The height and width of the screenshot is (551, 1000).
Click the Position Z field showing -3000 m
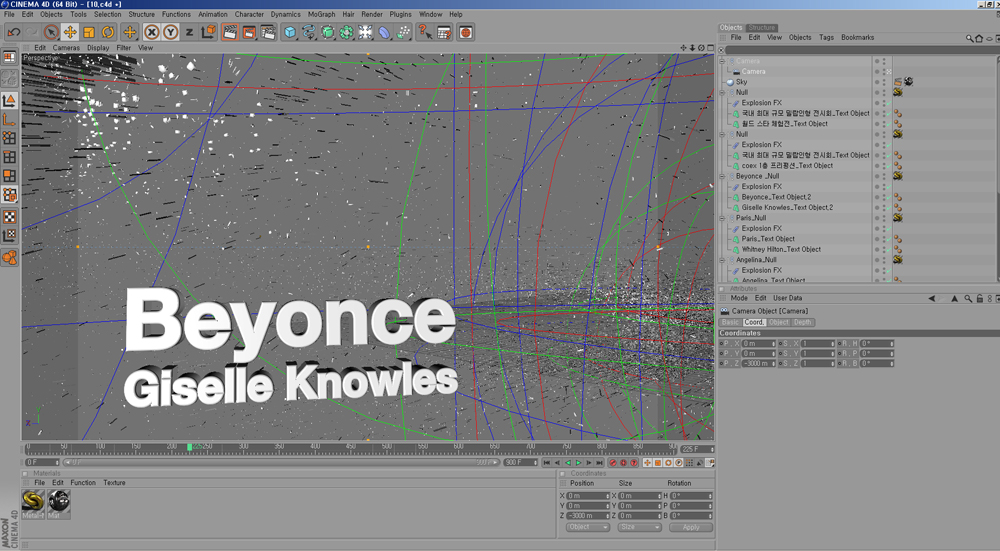click(x=588, y=516)
